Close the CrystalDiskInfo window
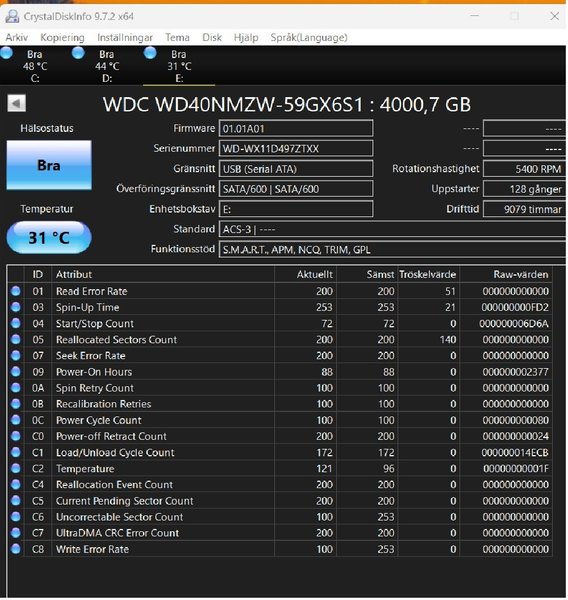The width and height of the screenshot is (568, 600). tap(554, 16)
